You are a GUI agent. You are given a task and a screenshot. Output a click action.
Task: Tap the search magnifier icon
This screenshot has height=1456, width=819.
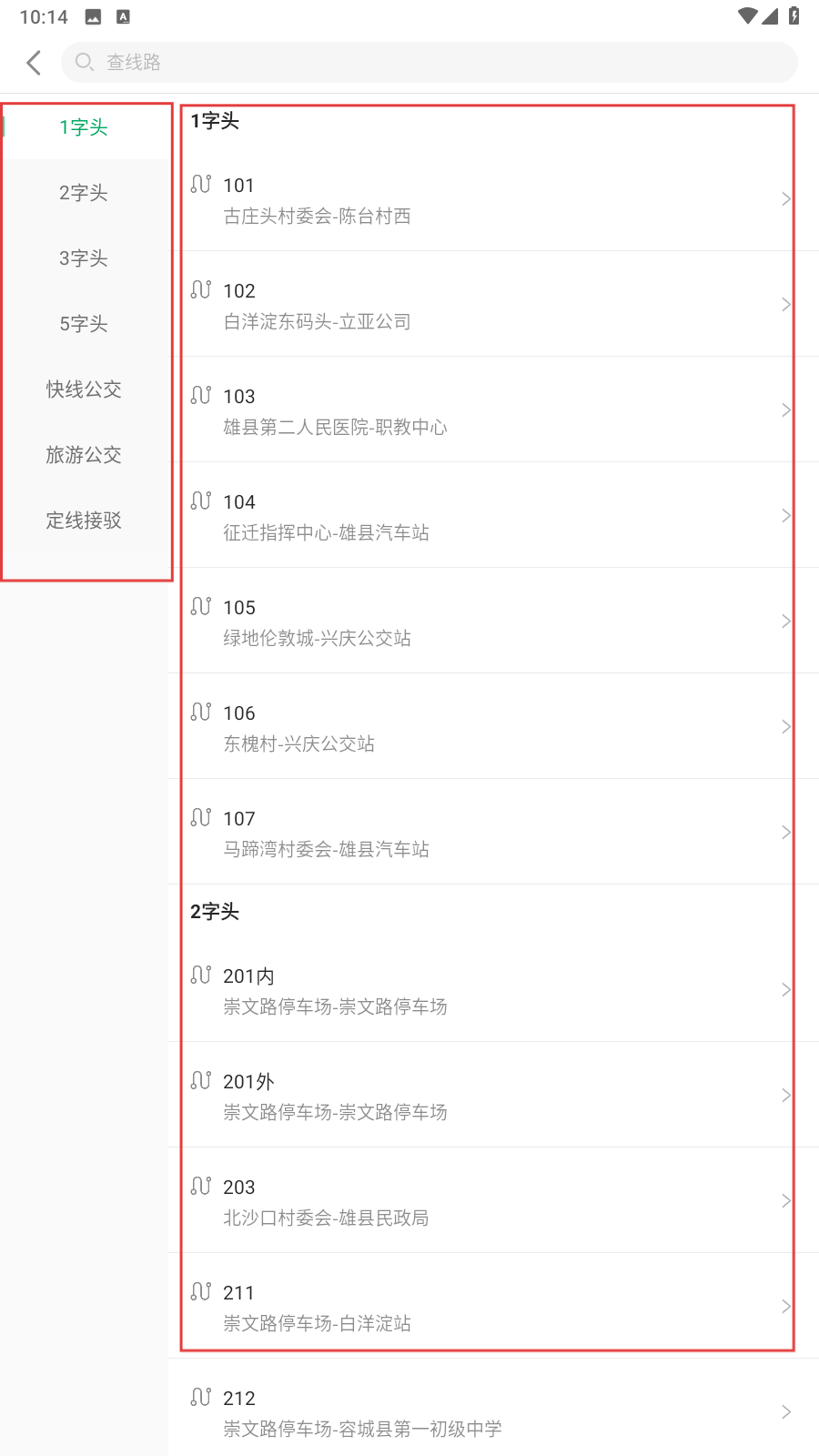pyautogui.click(x=84, y=62)
